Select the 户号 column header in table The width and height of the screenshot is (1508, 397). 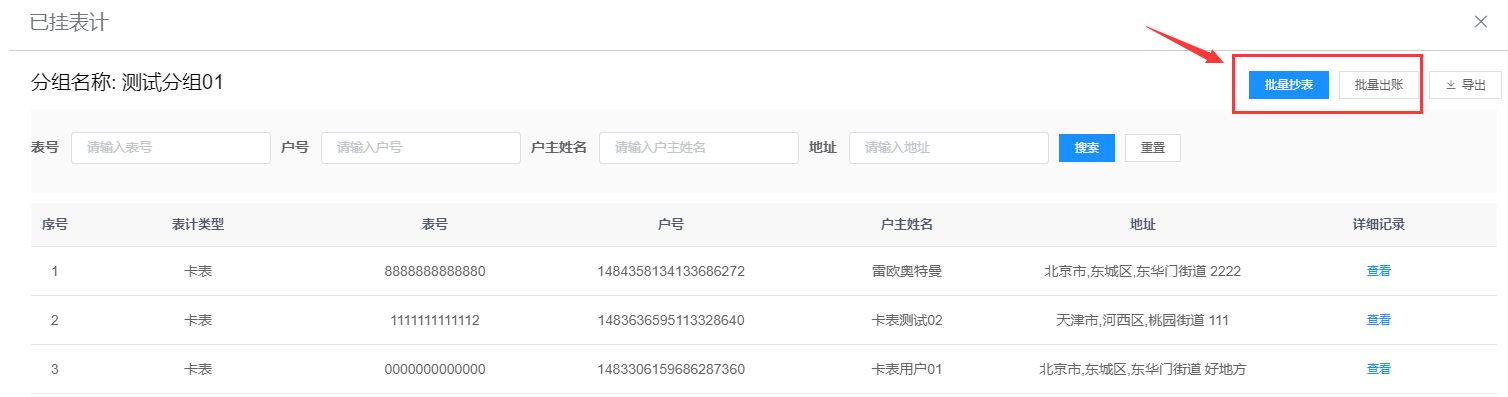click(671, 224)
